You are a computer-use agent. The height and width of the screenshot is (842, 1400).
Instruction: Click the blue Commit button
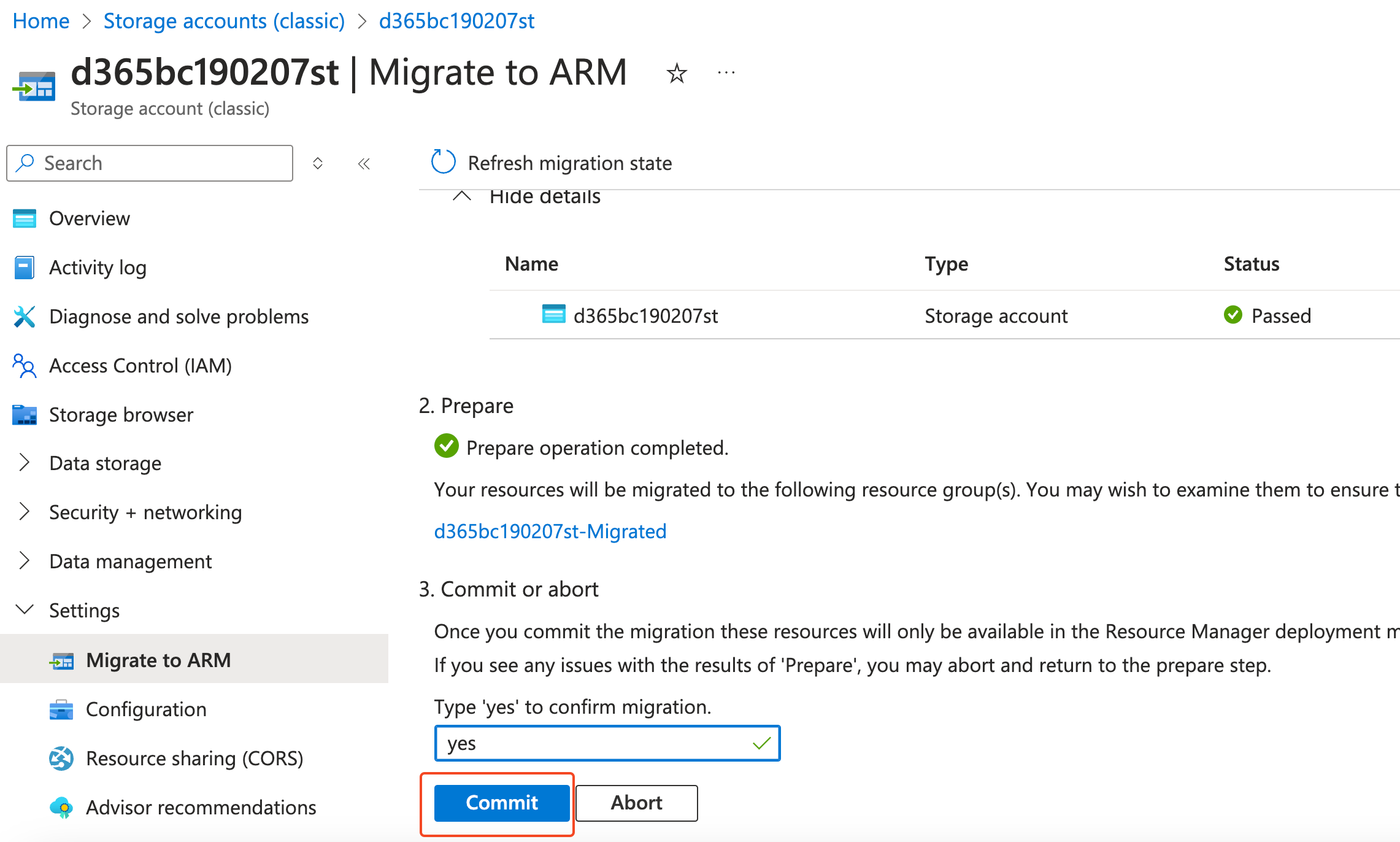click(501, 803)
